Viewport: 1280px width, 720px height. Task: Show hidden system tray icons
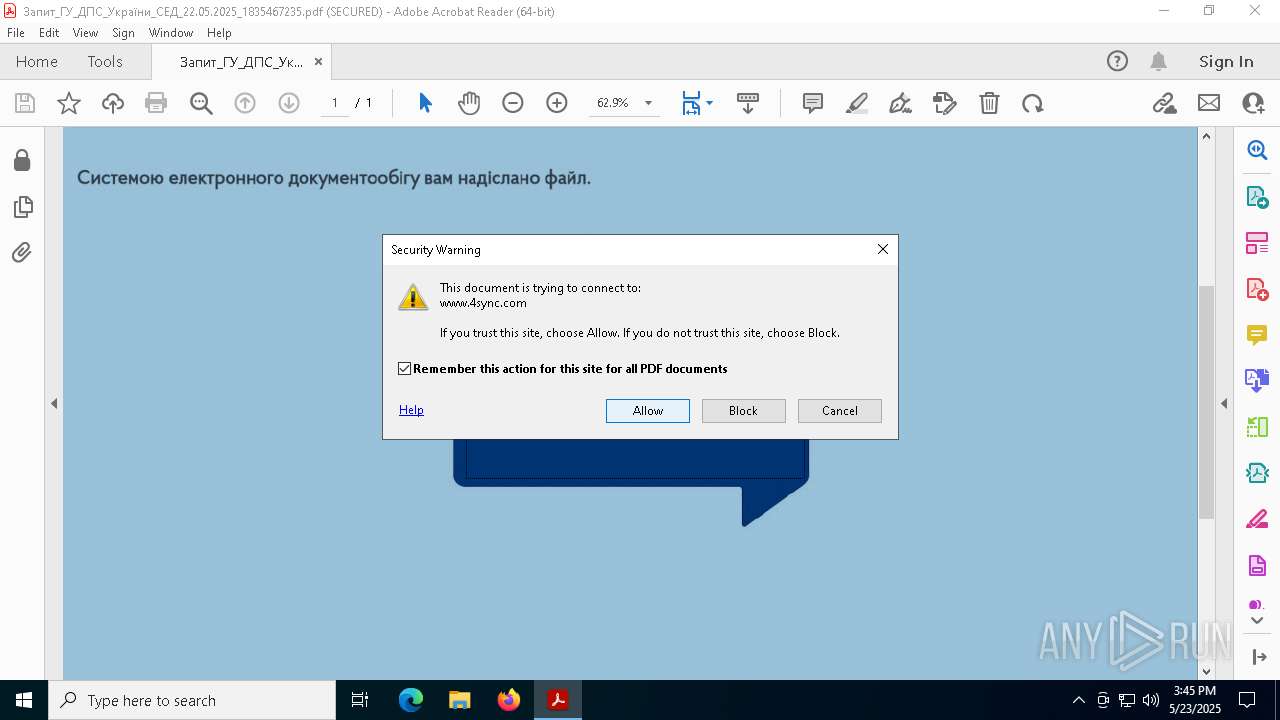click(x=1078, y=700)
